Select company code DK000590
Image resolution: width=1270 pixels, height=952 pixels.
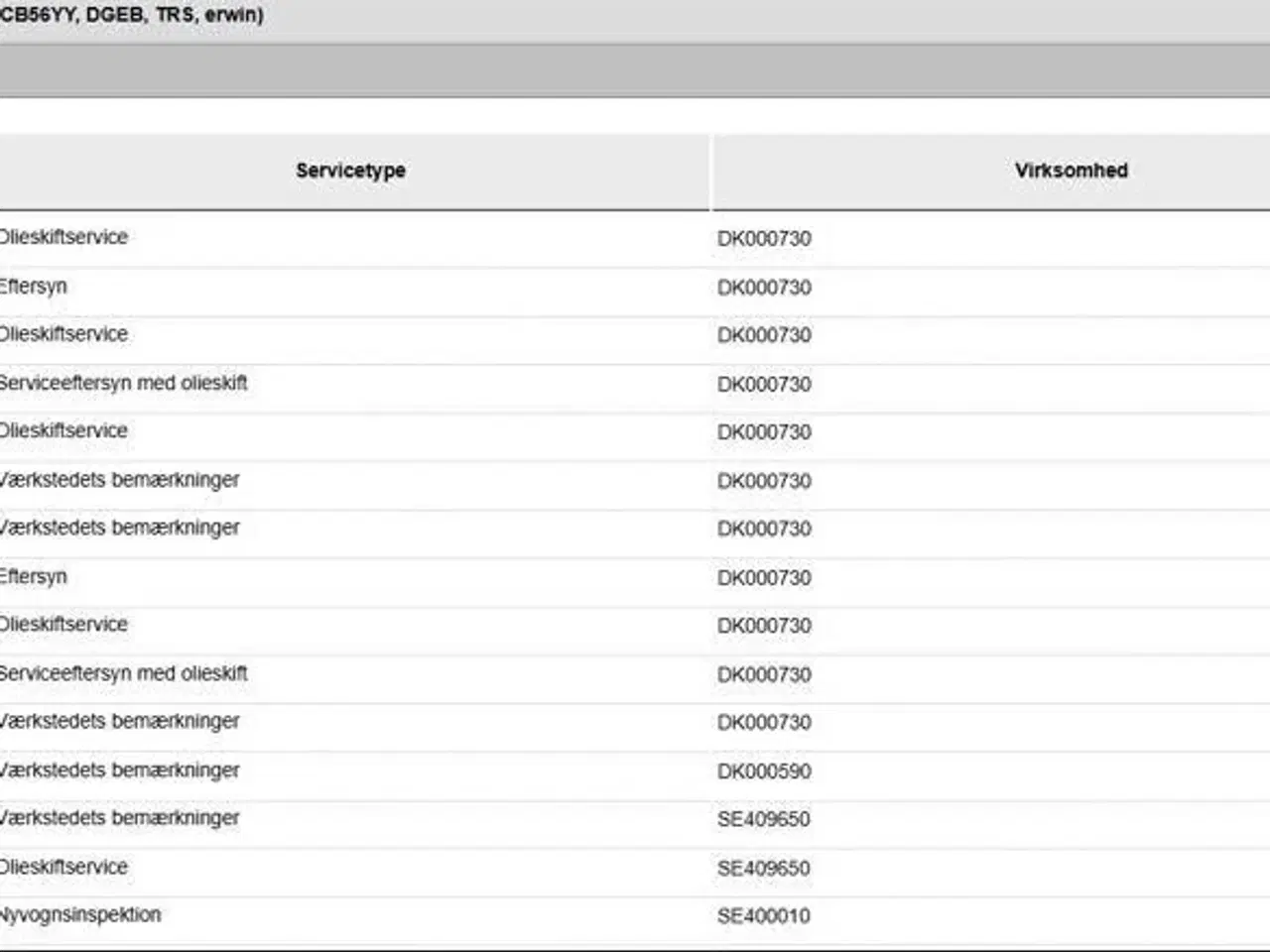pyautogui.click(x=764, y=771)
